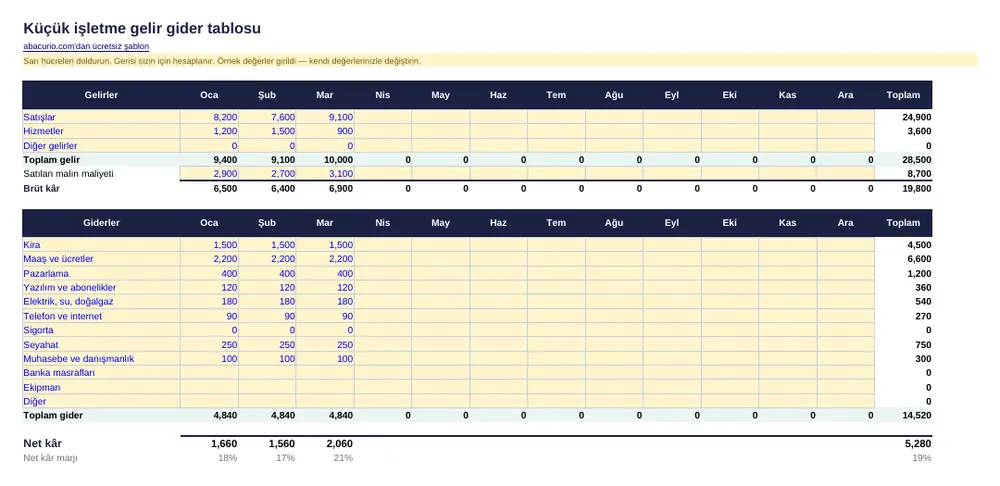Click Brüt kâr value 6,500 for Oca
Screen dimensions: 1000x486
pos(225,189)
